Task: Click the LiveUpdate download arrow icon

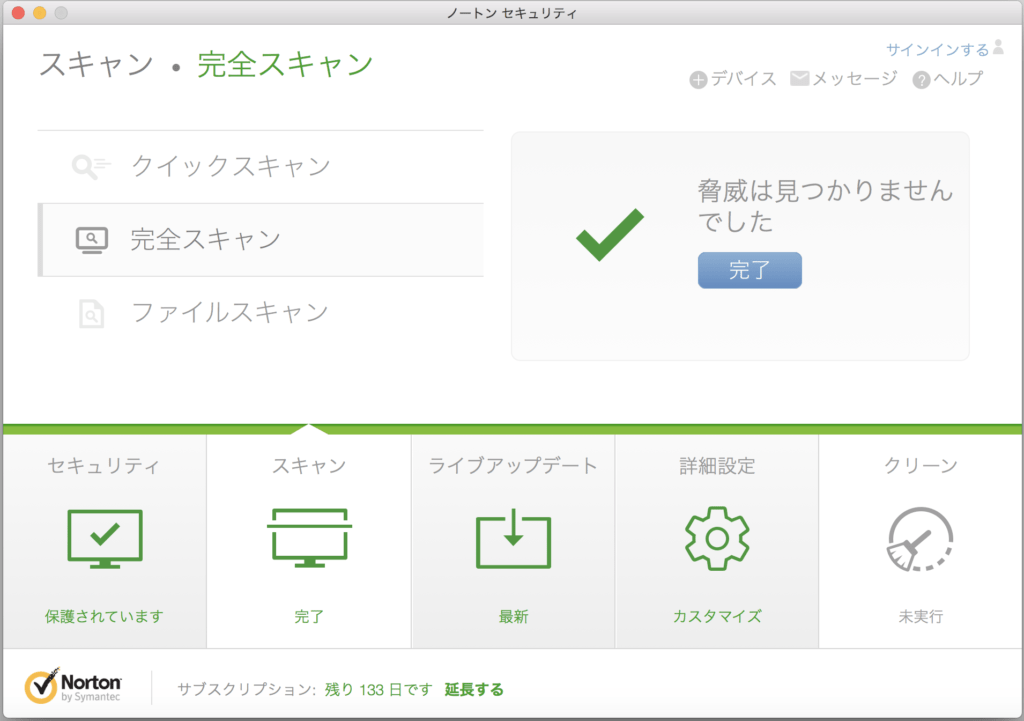Action: [513, 538]
